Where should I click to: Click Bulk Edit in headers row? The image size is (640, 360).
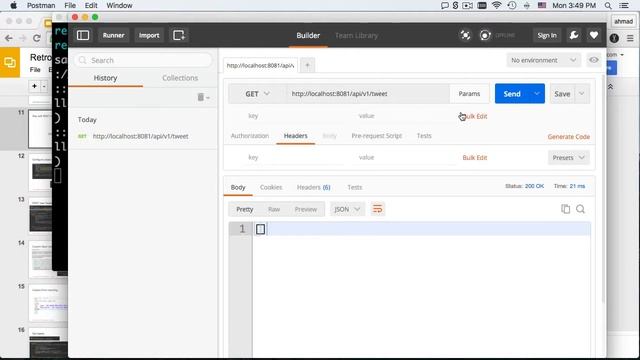point(475,158)
